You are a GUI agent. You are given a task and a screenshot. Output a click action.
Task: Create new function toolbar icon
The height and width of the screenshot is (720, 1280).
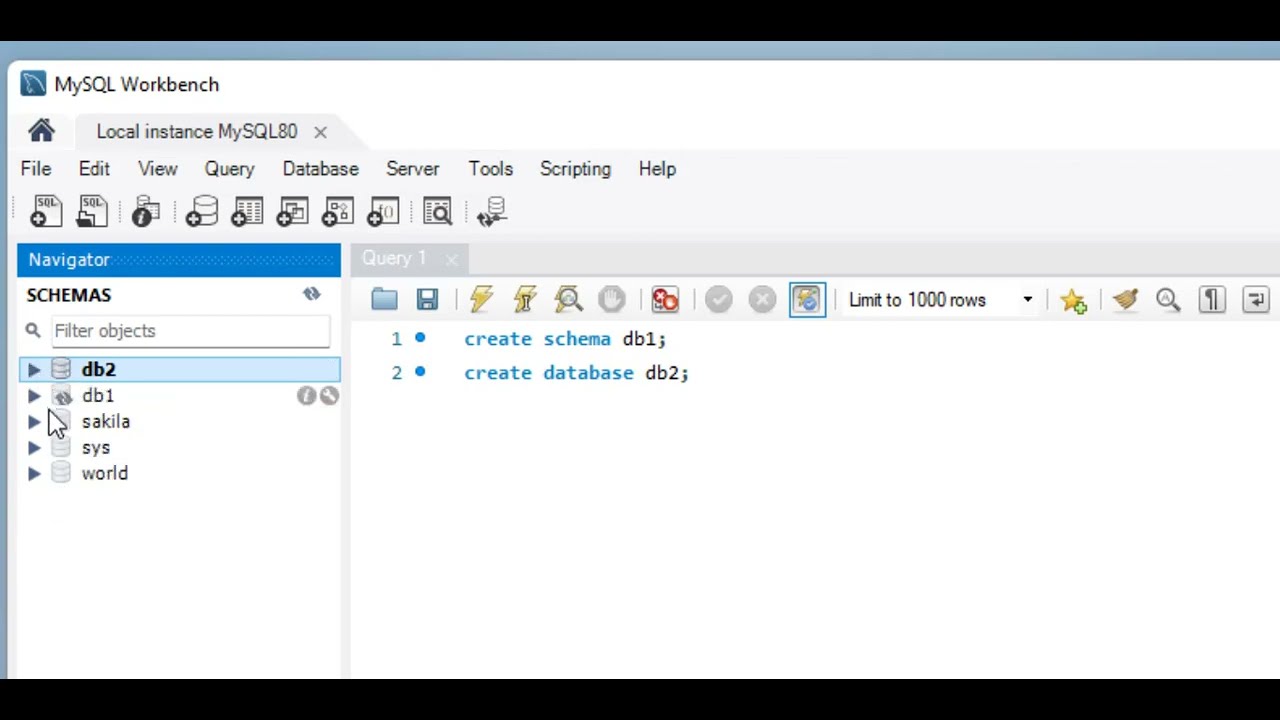tap(383, 211)
